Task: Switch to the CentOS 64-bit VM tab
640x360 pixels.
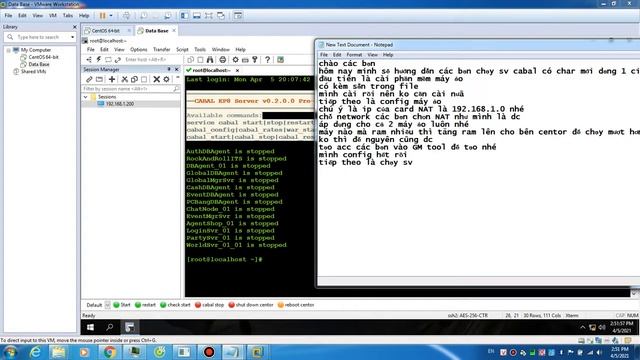Action: 106,31
